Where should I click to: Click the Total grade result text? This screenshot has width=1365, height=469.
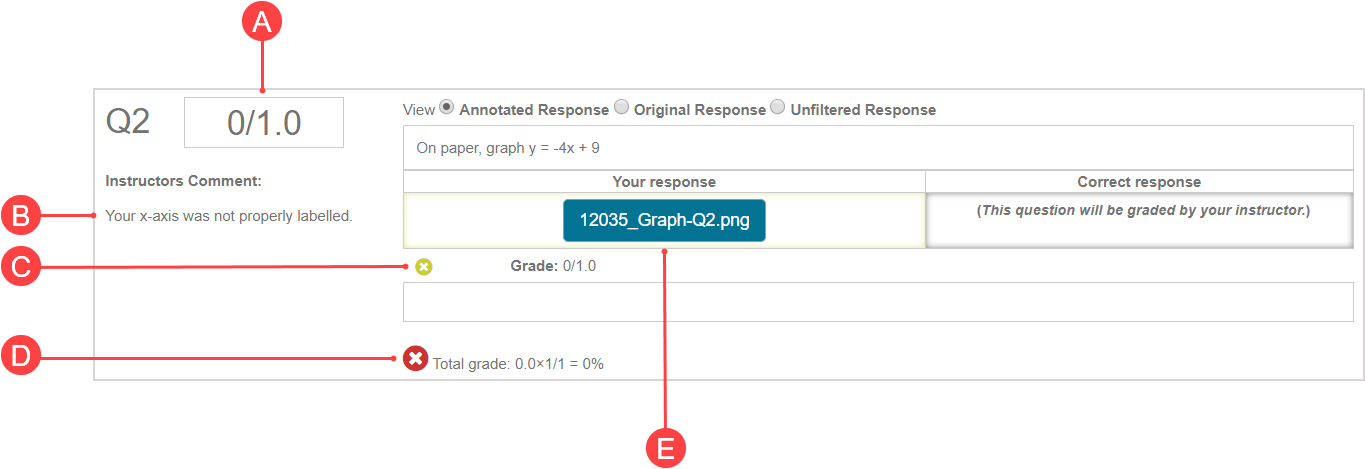coord(518,364)
